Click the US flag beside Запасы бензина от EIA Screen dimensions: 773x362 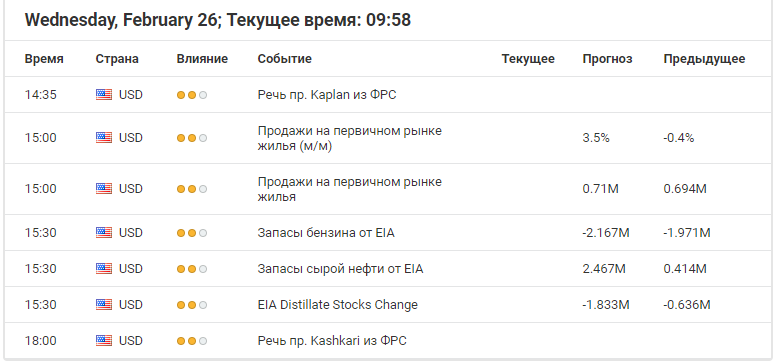pyautogui.click(x=104, y=232)
